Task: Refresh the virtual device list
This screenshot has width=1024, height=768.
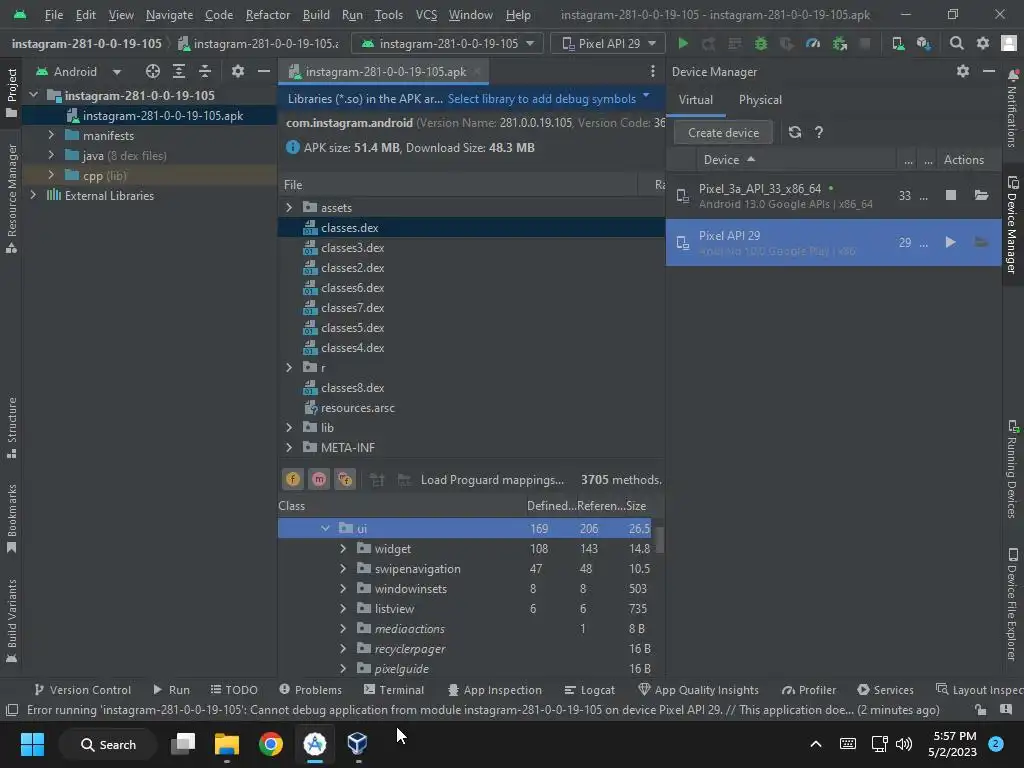Action: coord(795,133)
